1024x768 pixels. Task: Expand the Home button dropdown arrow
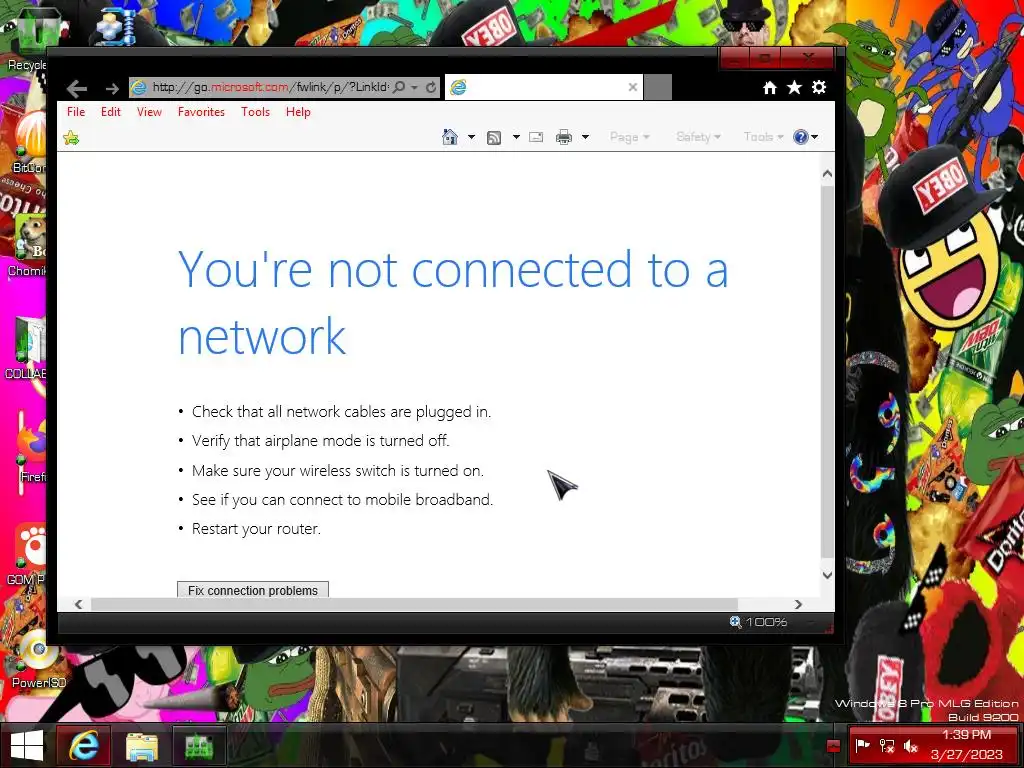471,137
